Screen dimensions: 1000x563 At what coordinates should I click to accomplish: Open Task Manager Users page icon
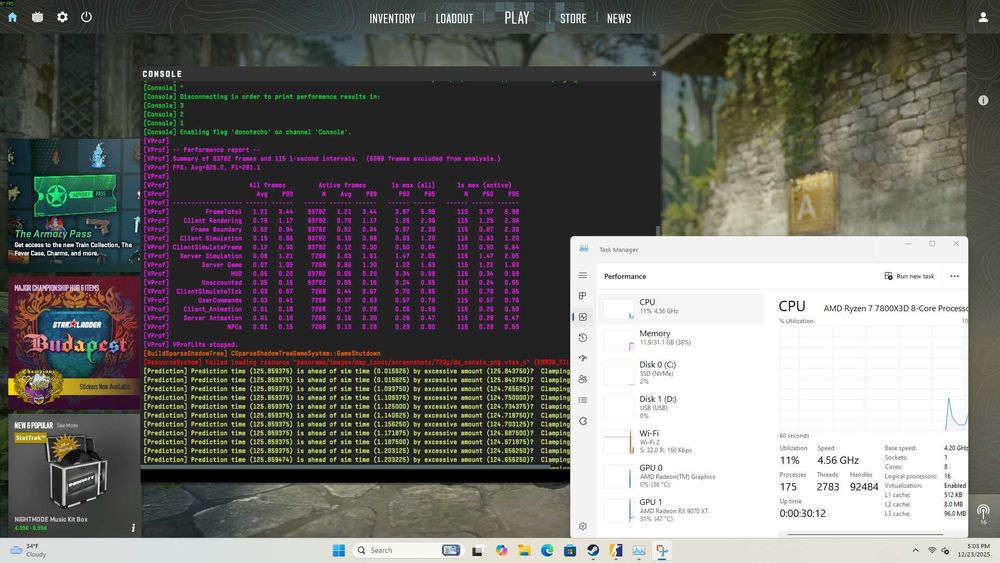583,379
